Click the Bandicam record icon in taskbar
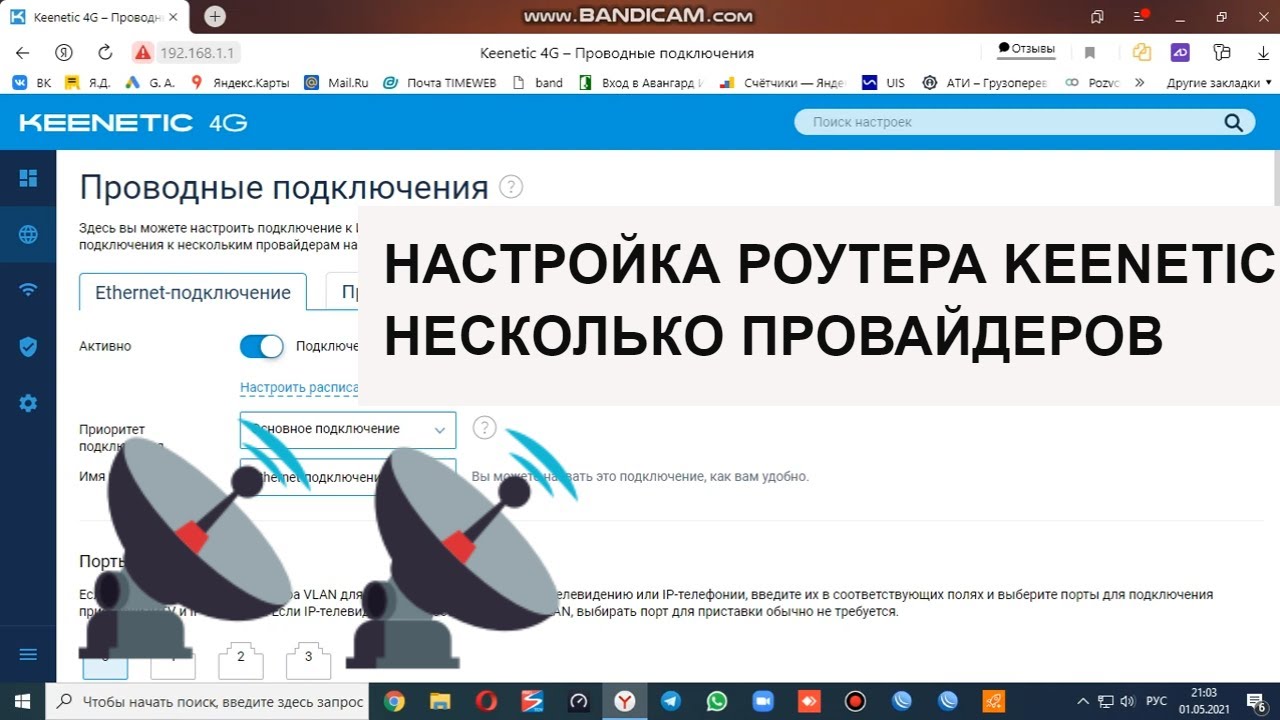 pos(855,701)
